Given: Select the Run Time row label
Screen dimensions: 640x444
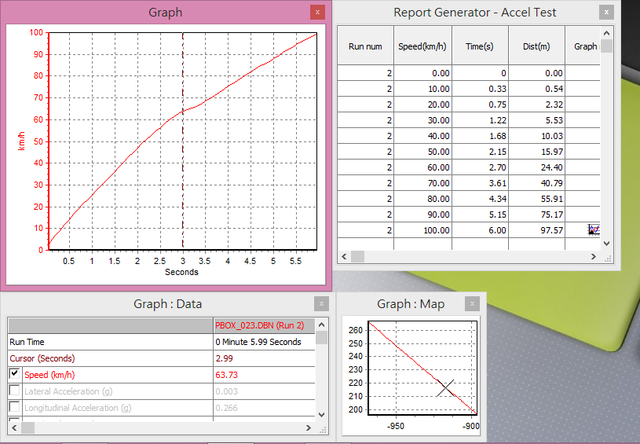Looking at the screenshot, I should click(27, 342).
